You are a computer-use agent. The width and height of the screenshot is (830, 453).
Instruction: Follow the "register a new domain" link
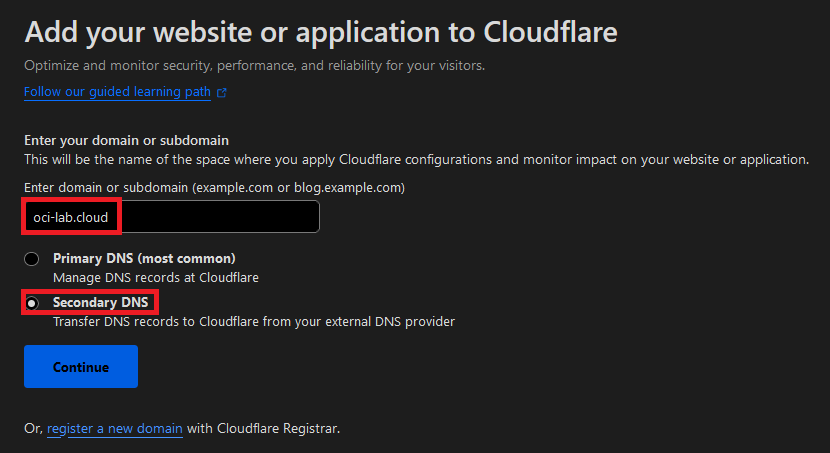114,428
